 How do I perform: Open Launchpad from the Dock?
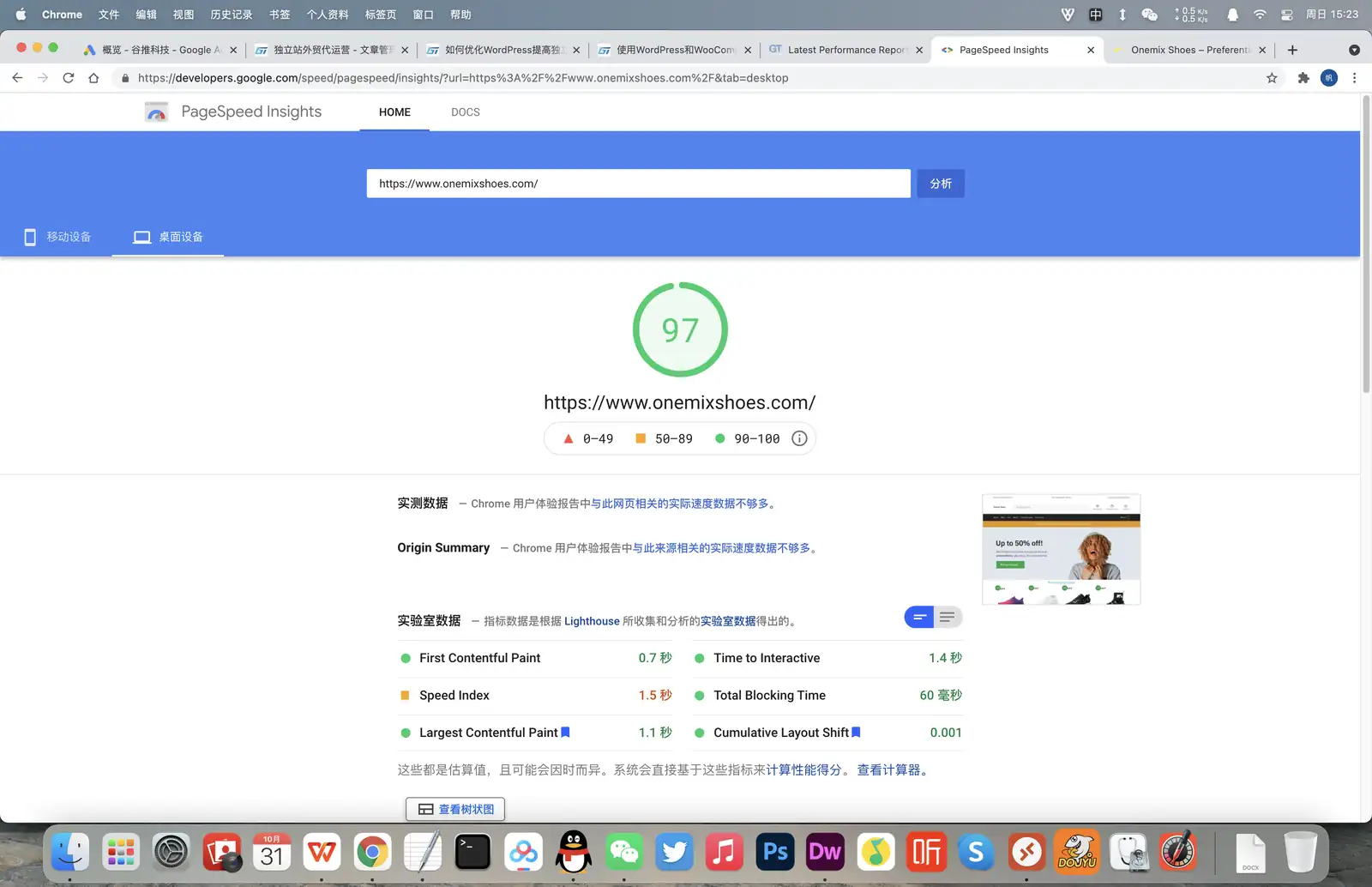(120, 852)
